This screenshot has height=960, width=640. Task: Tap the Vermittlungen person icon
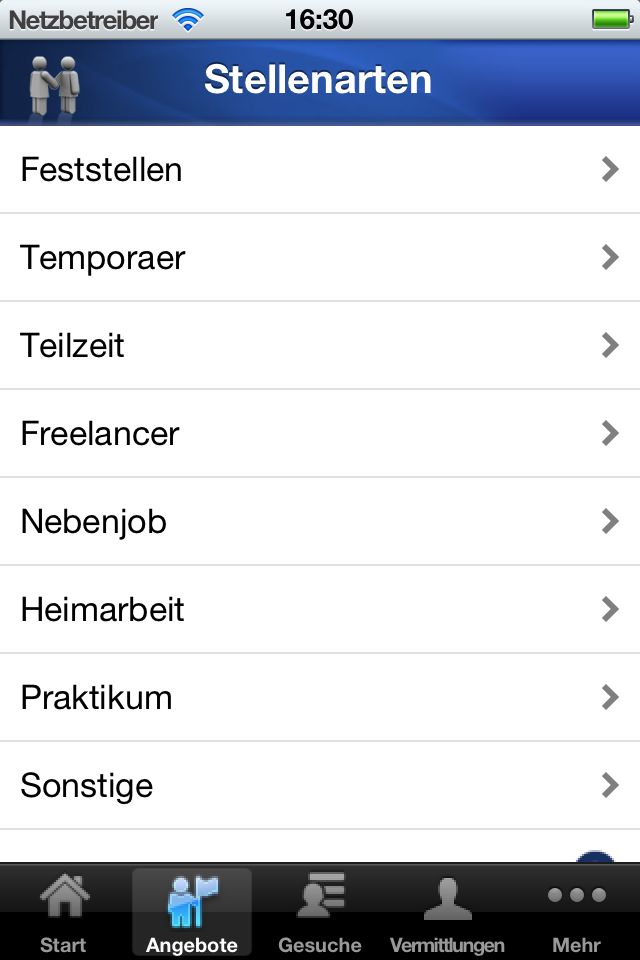[447, 895]
